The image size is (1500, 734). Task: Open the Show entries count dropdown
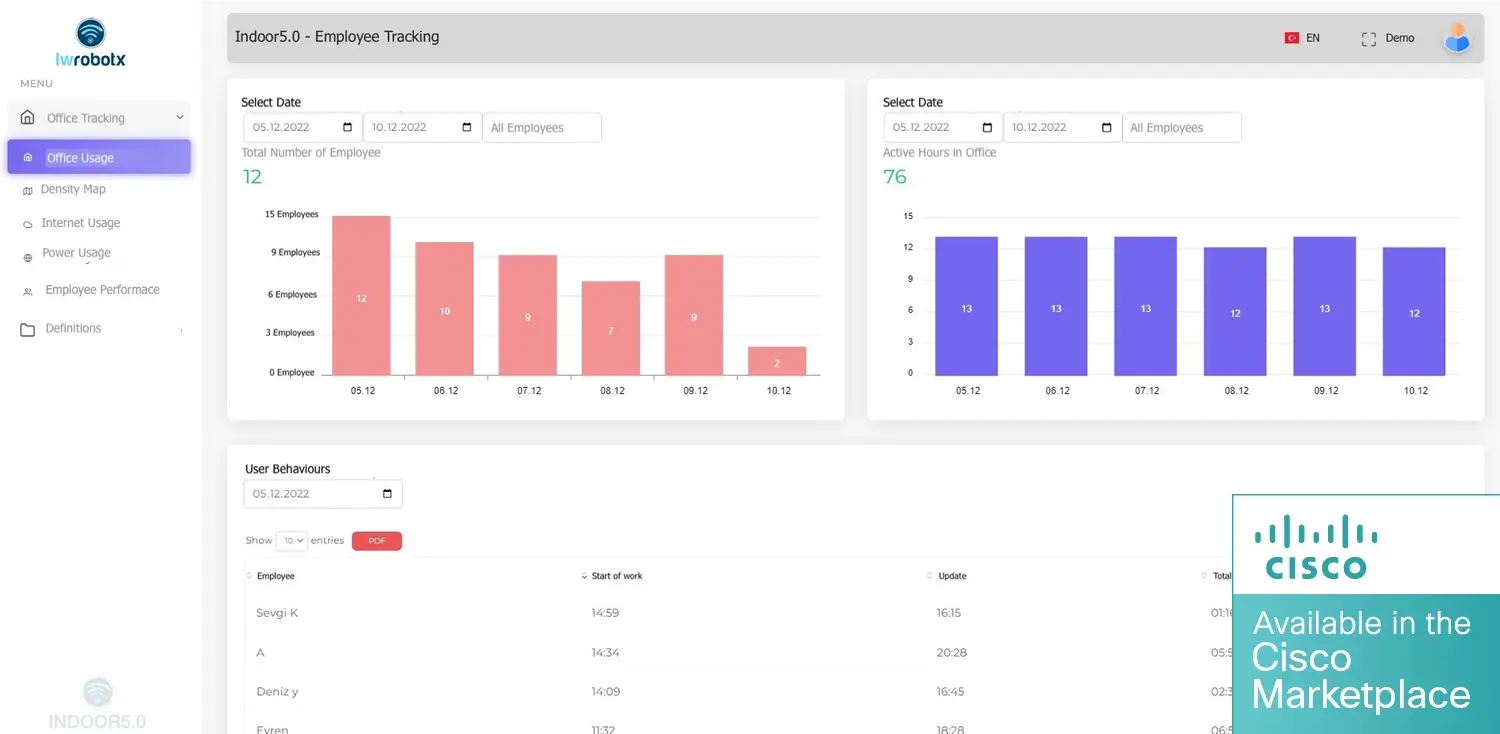pyautogui.click(x=291, y=541)
